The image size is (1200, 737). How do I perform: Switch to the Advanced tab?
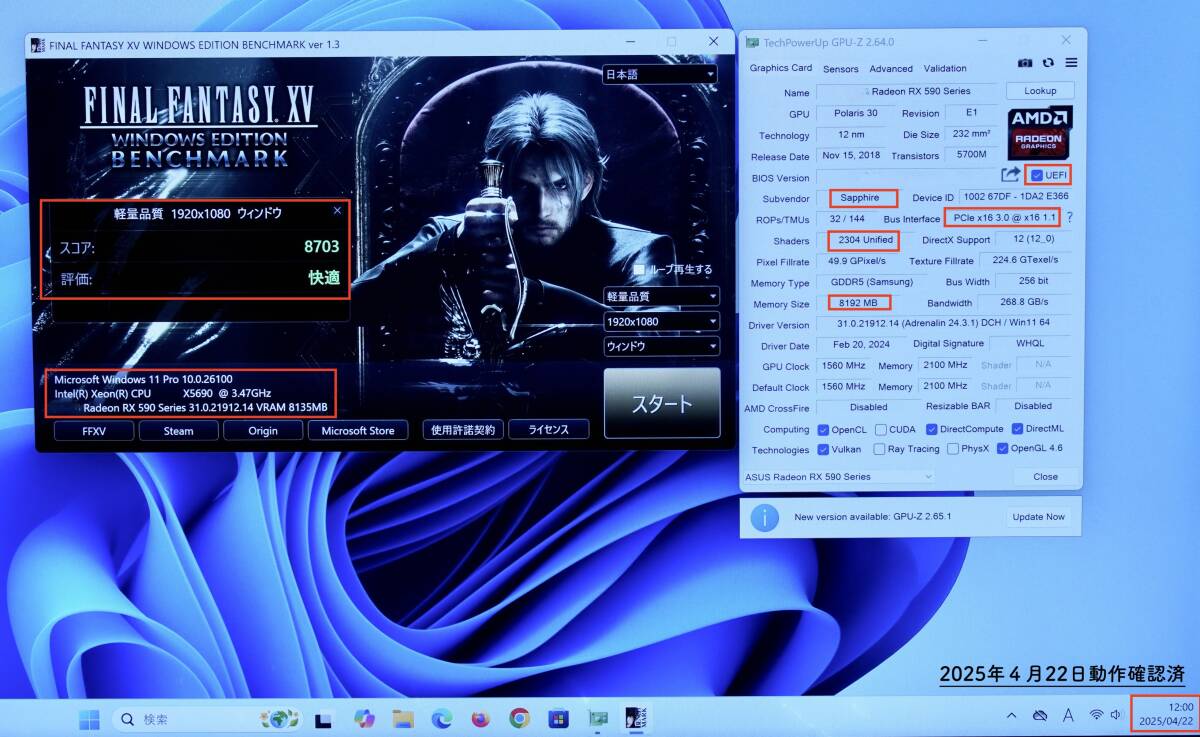click(x=891, y=69)
